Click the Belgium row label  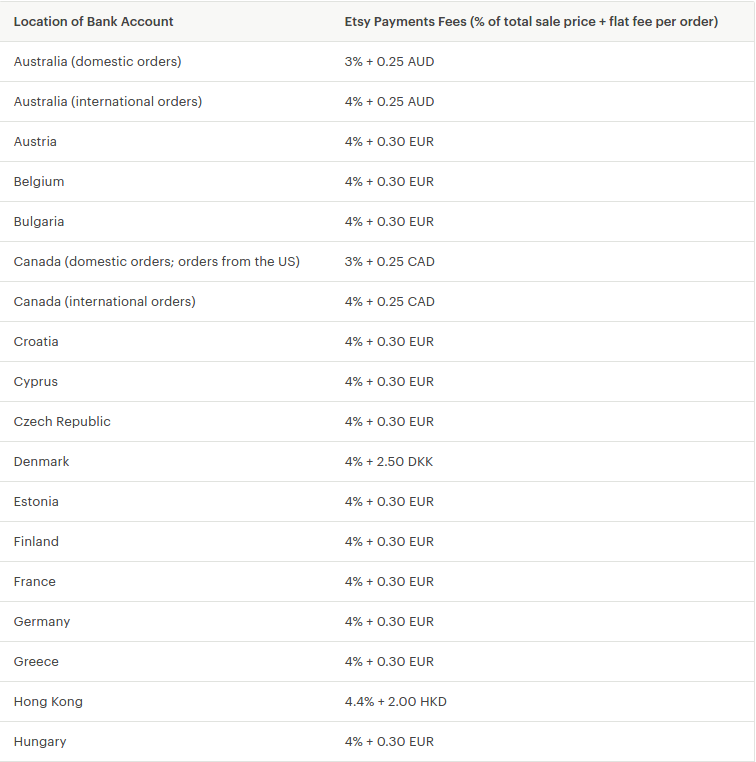39,181
